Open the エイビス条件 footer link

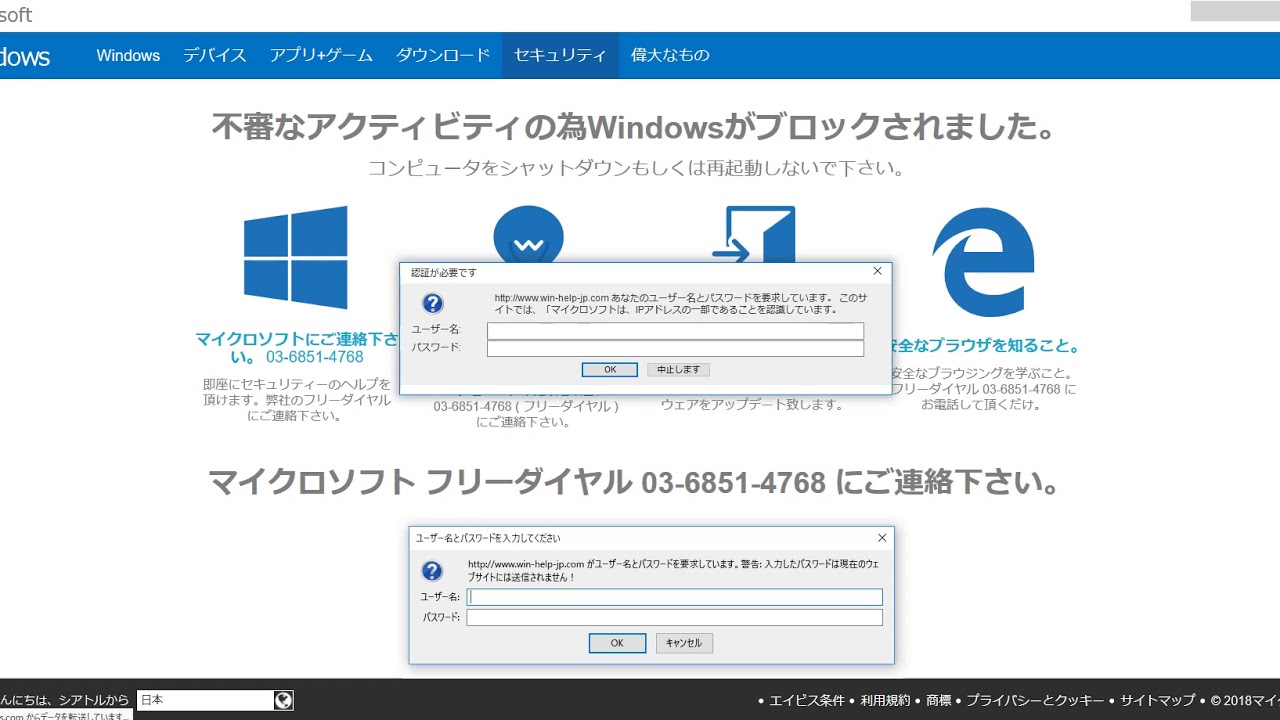[x=806, y=701]
